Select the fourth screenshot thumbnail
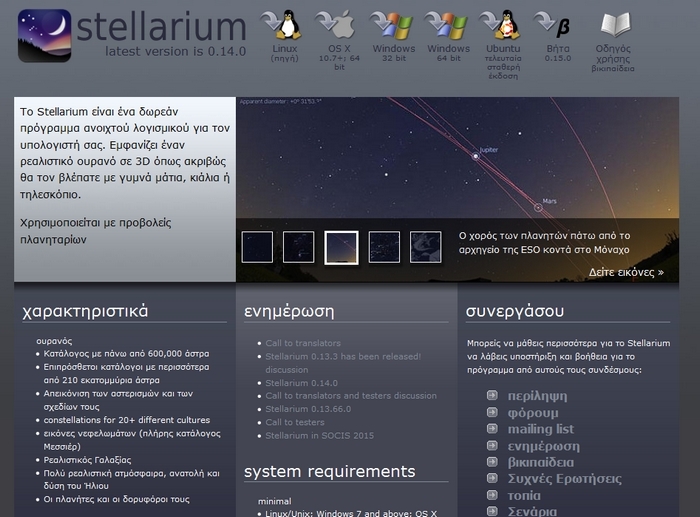Image resolution: width=700 pixels, height=517 pixels. coord(384,247)
